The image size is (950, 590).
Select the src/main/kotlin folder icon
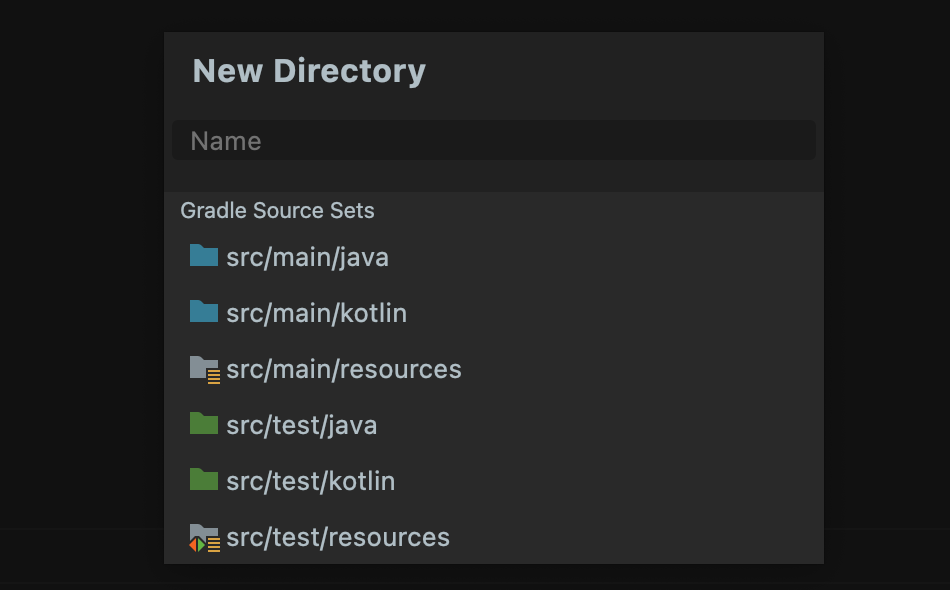pyautogui.click(x=204, y=311)
